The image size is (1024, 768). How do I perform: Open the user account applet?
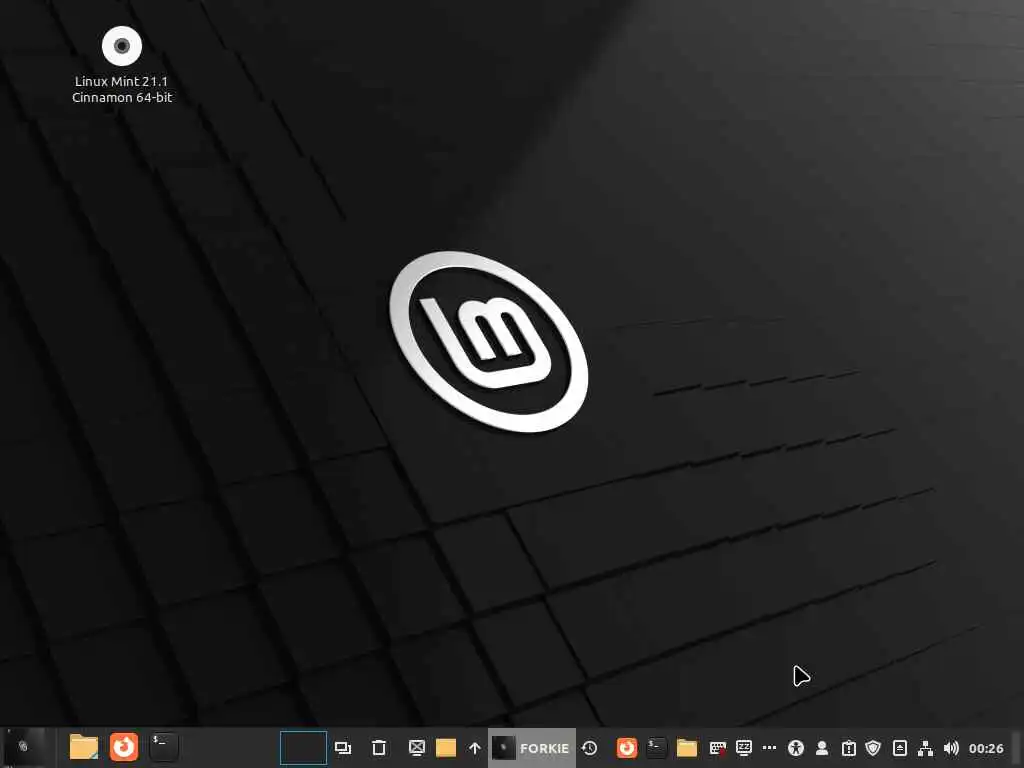(822, 748)
